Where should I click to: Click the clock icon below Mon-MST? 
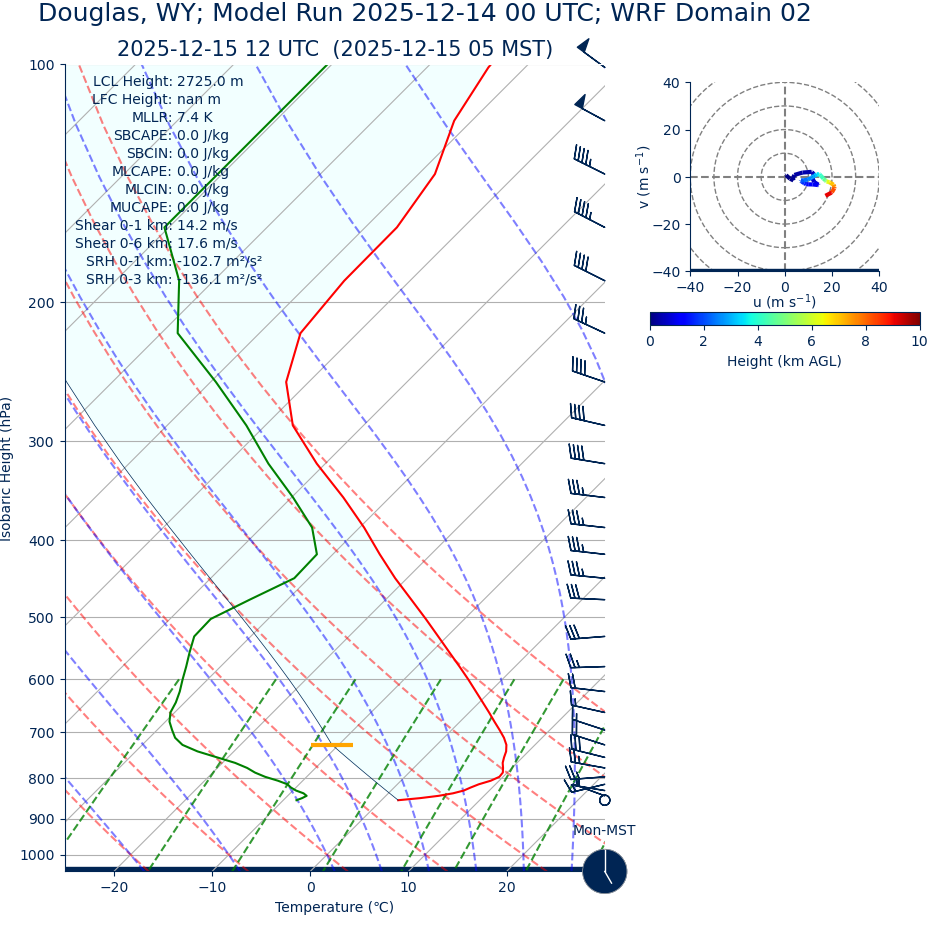[604, 871]
